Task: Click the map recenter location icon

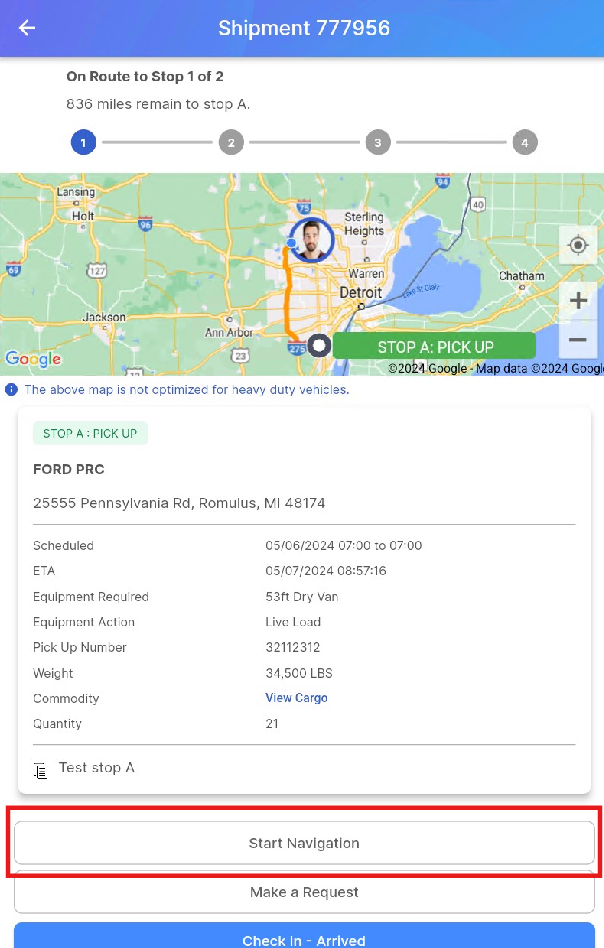Action: tap(578, 245)
